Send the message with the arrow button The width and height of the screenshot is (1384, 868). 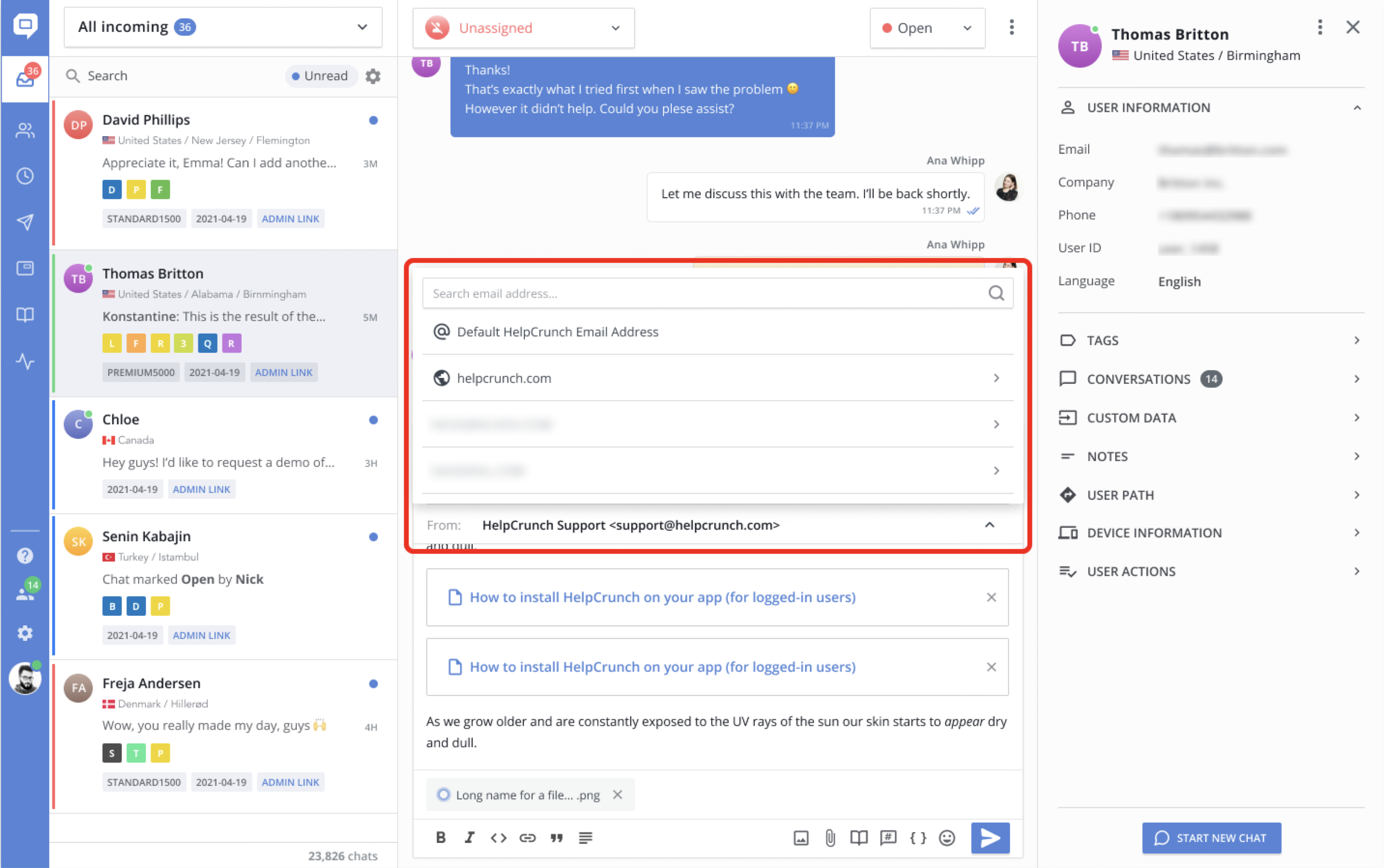pyautogui.click(x=990, y=838)
